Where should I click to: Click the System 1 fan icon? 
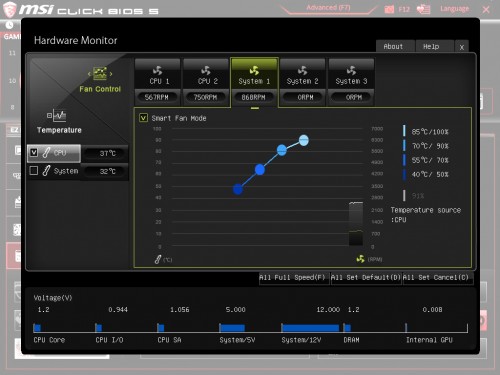pos(254,70)
